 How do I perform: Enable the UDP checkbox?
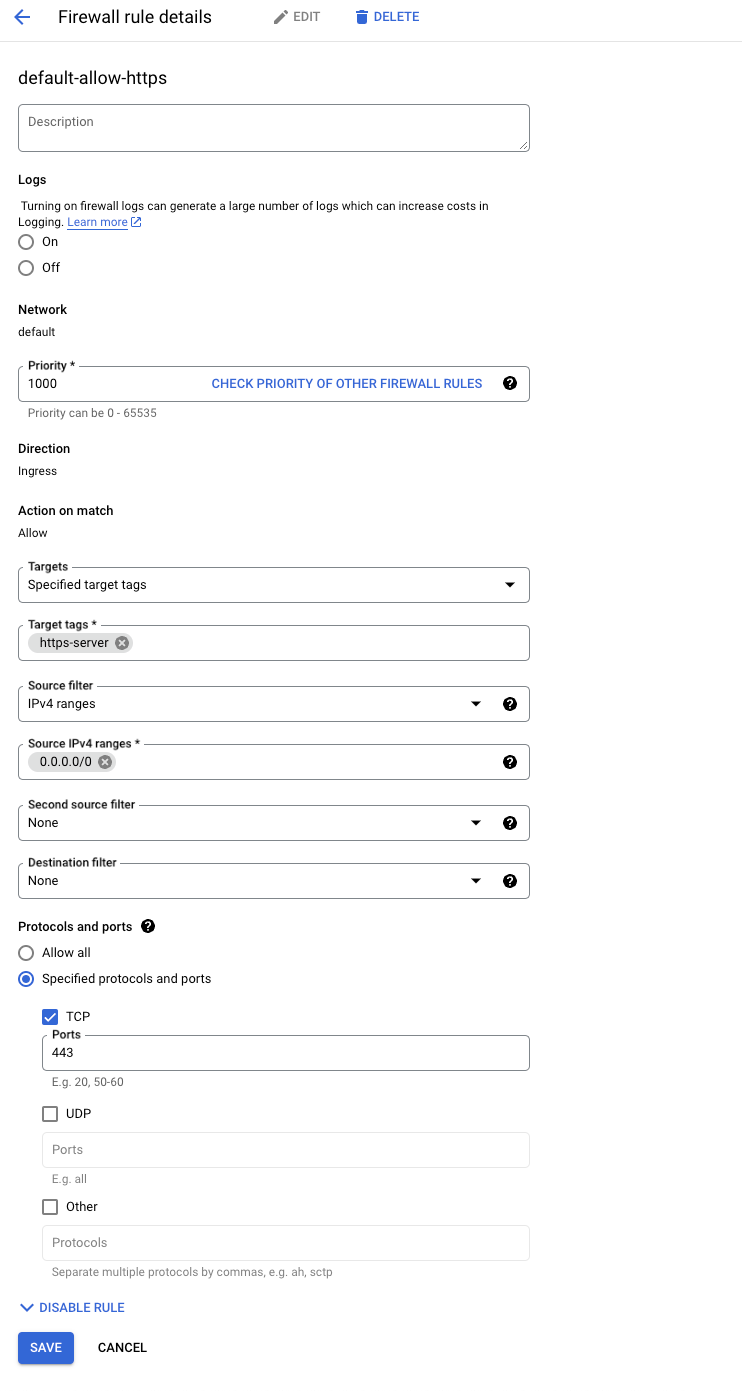tap(50, 1114)
